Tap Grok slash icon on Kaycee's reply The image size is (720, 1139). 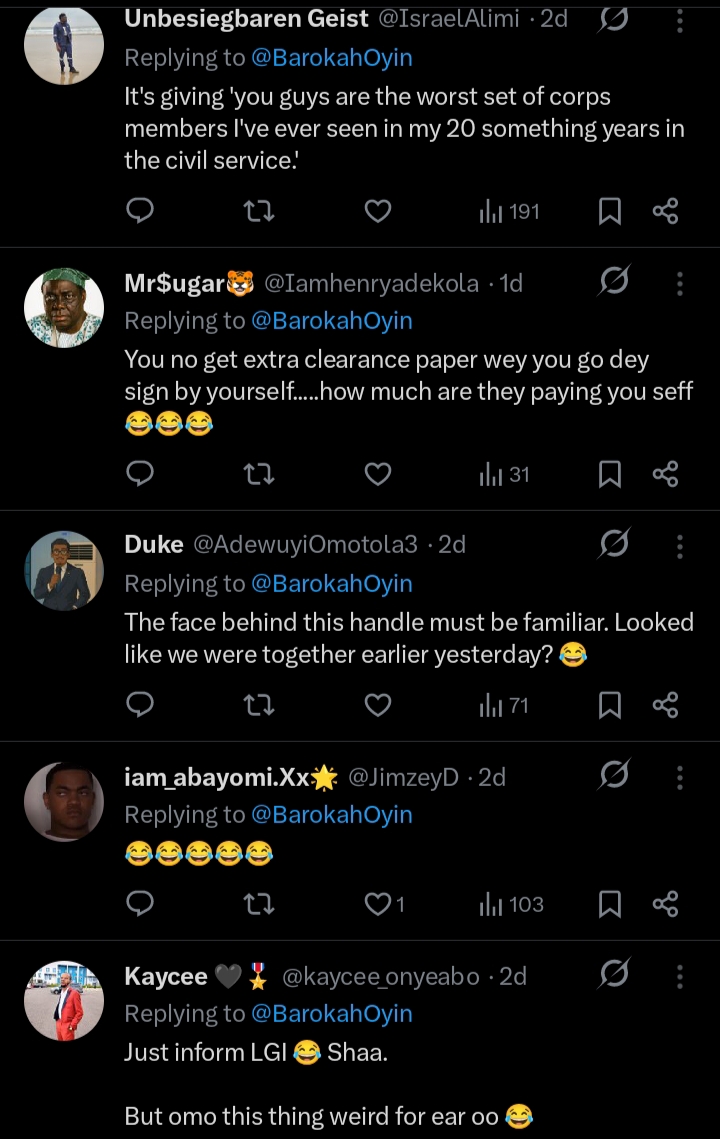613,976
